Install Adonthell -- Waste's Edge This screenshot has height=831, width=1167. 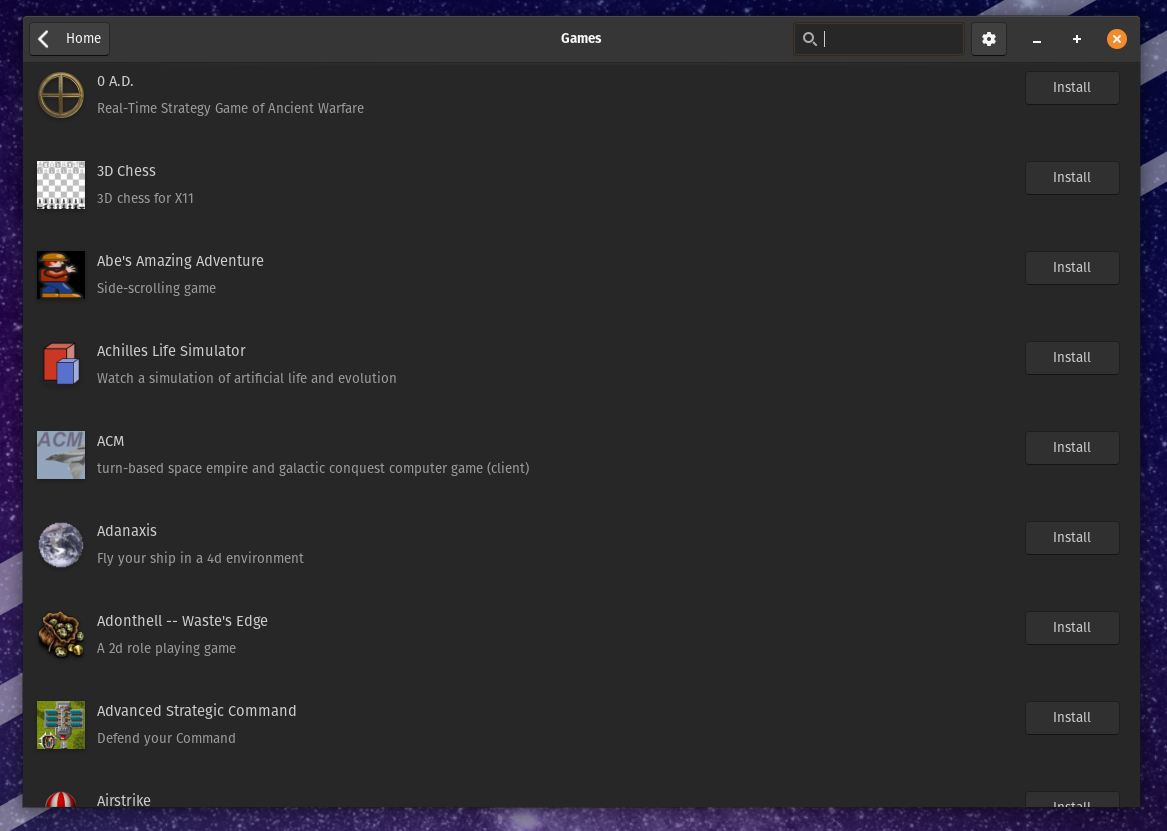point(1071,628)
